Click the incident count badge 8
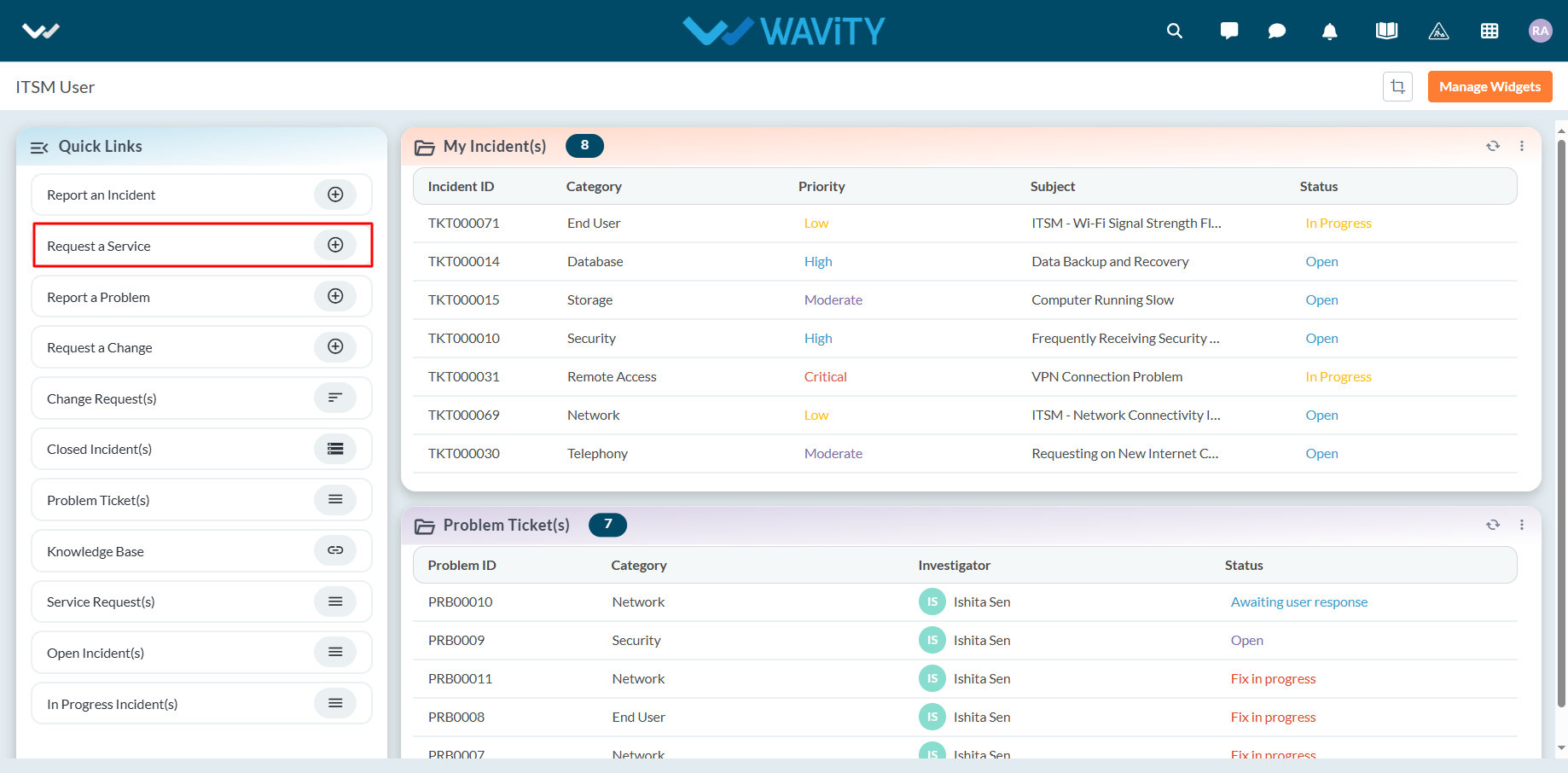The width and height of the screenshot is (1568, 773). click(584, 146)
